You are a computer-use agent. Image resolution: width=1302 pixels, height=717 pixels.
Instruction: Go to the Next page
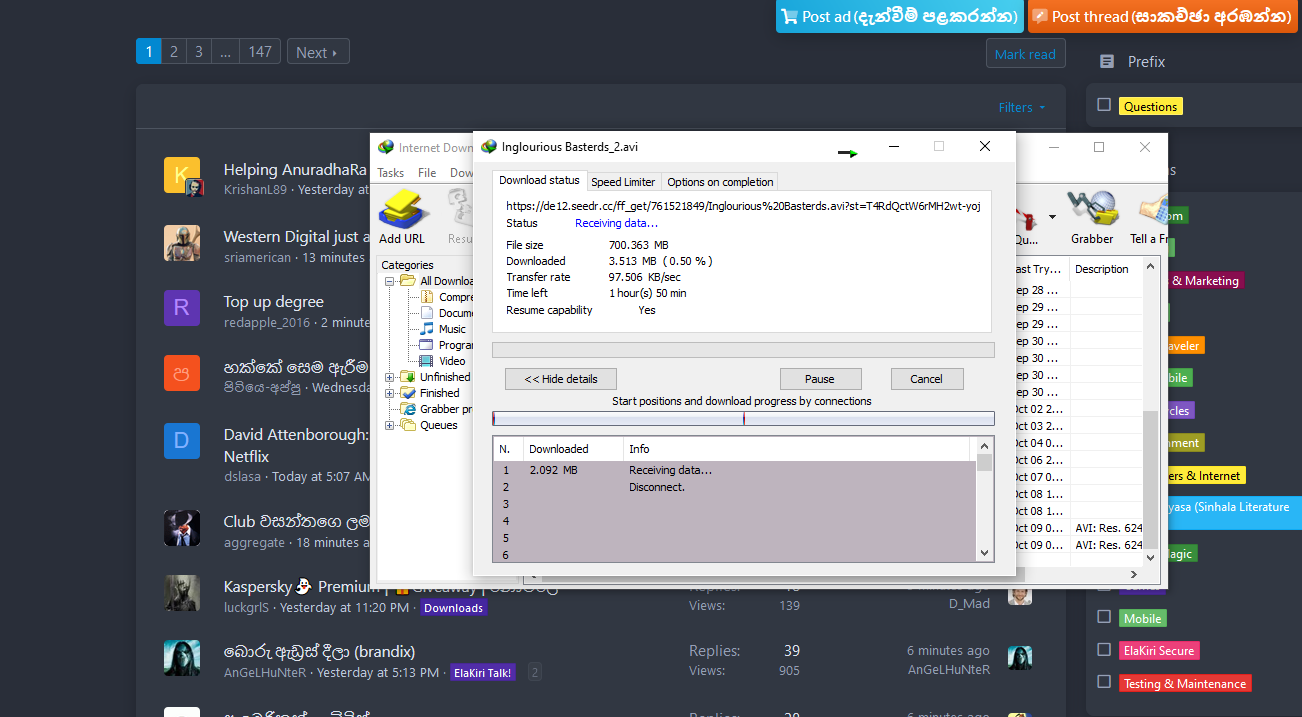pyautogui.click(x=318, y=52)
